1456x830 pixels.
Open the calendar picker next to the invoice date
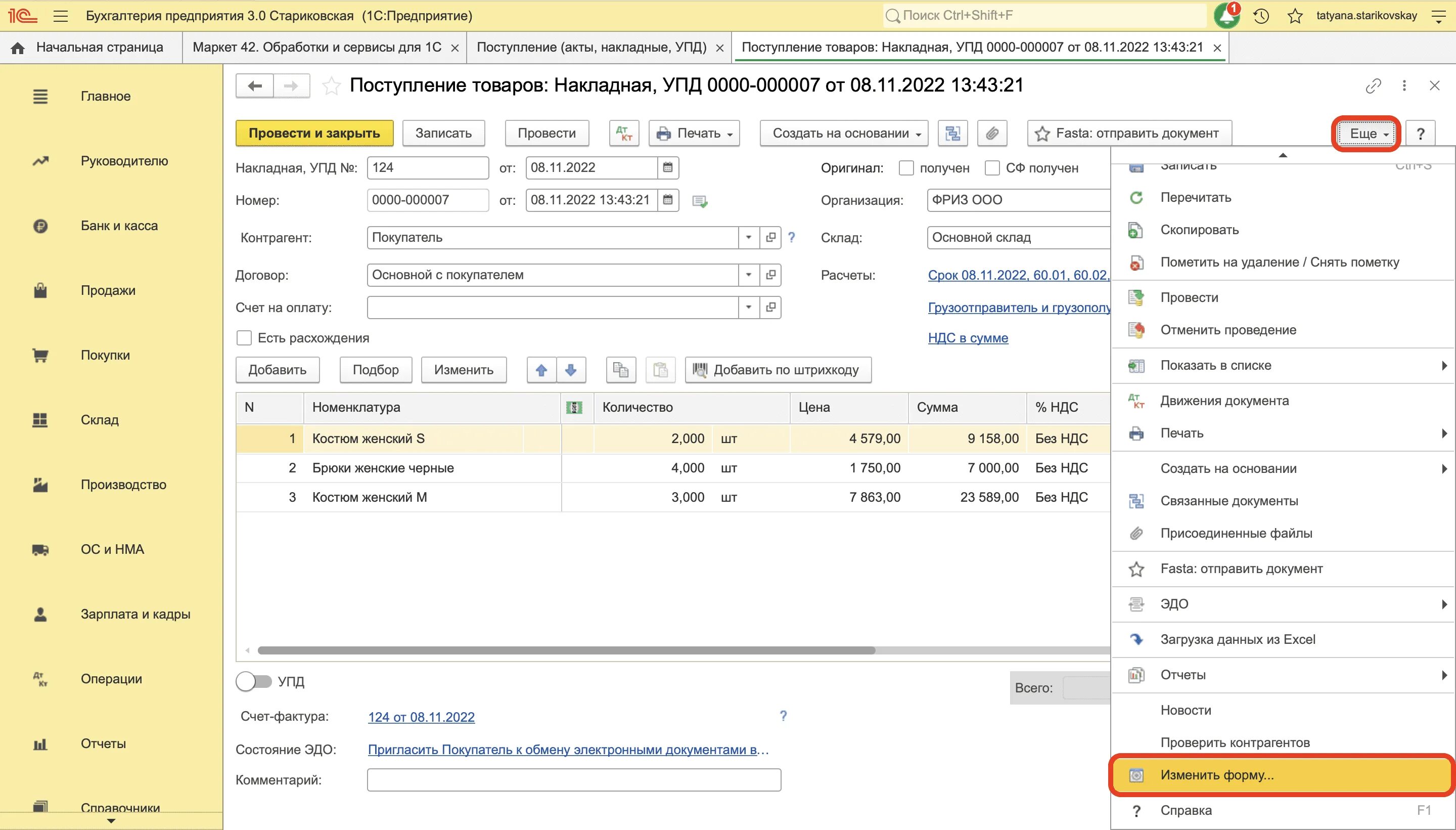tap(668, 167)
